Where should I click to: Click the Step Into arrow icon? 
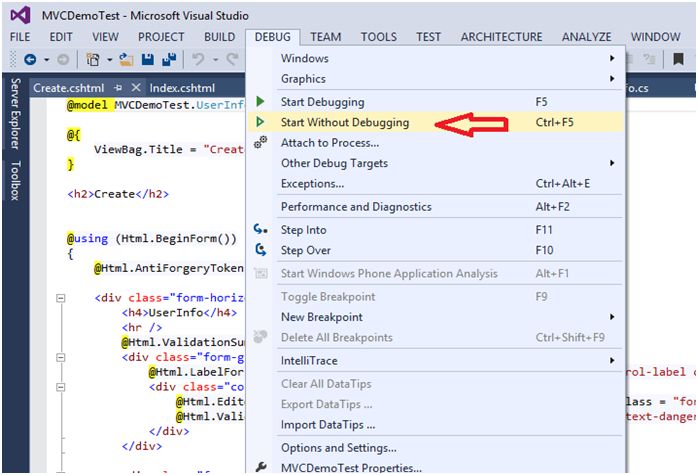click(260, 229)
